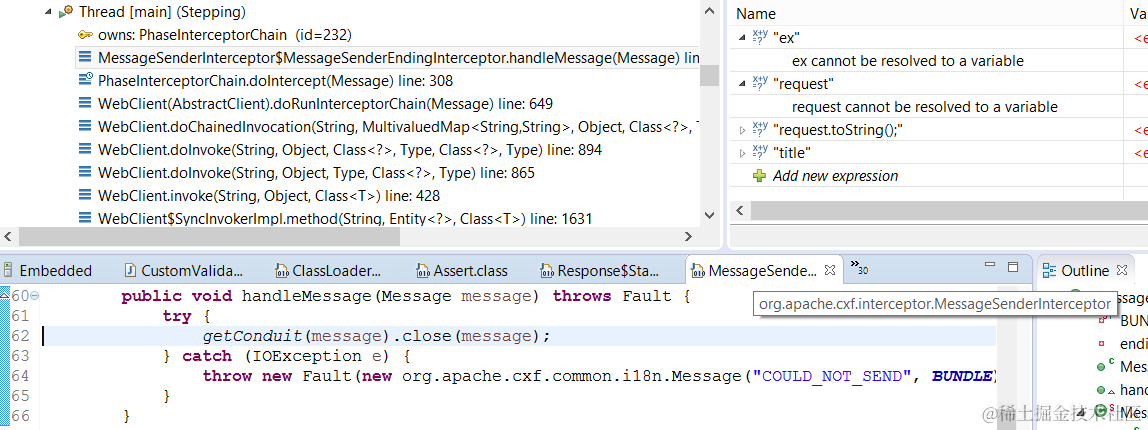
Task: Click line number 62 in the editor ruler
Action: 19,336
